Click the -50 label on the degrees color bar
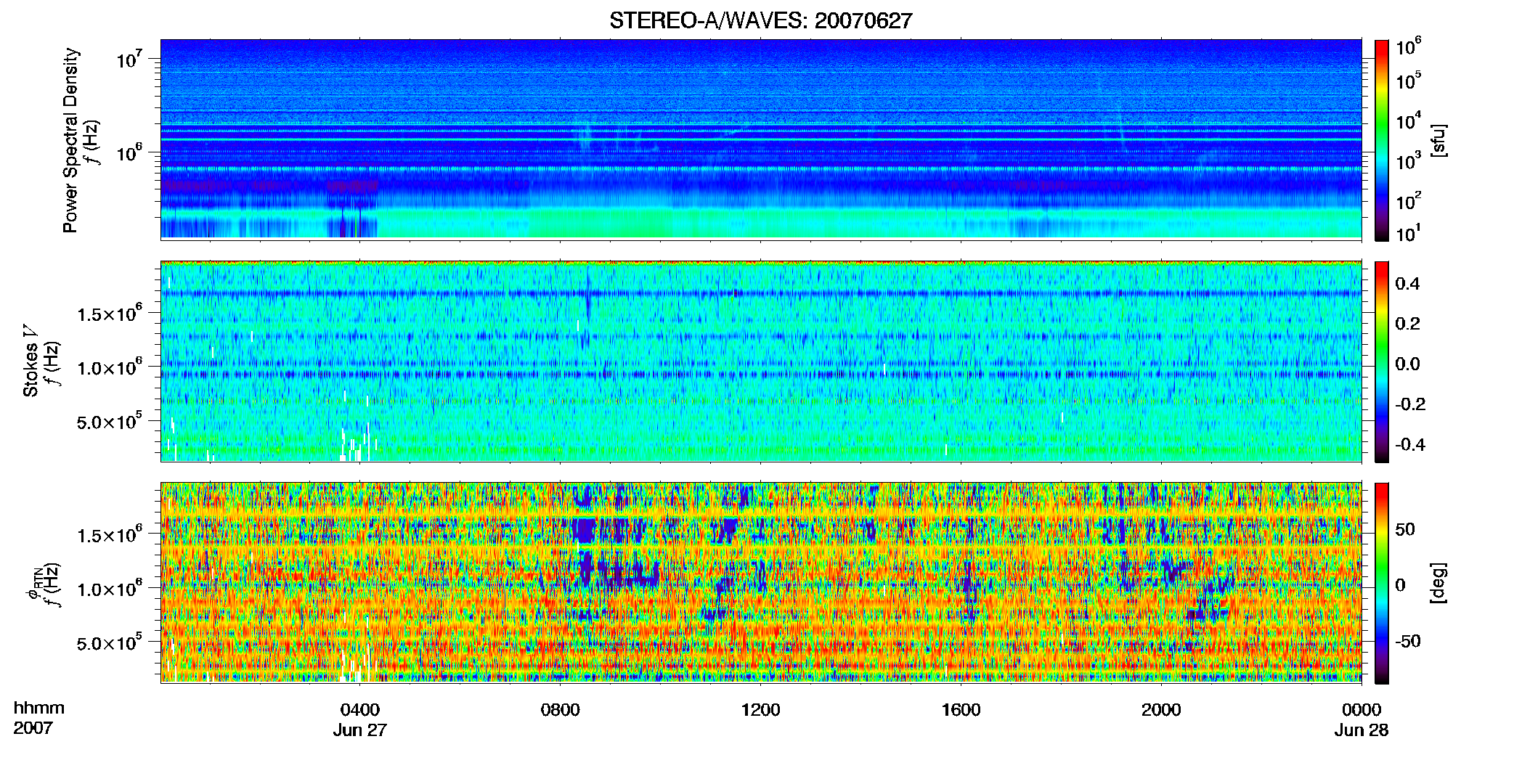The width and height of the screenshot is (1522, 784). tap(1407, 641)
